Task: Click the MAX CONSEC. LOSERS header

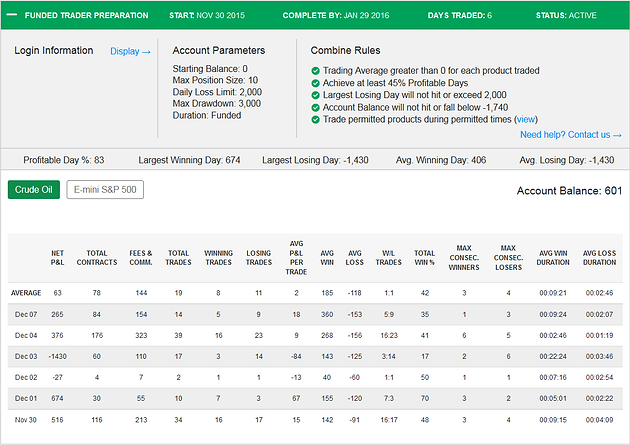Action: [x=508, y=258]
